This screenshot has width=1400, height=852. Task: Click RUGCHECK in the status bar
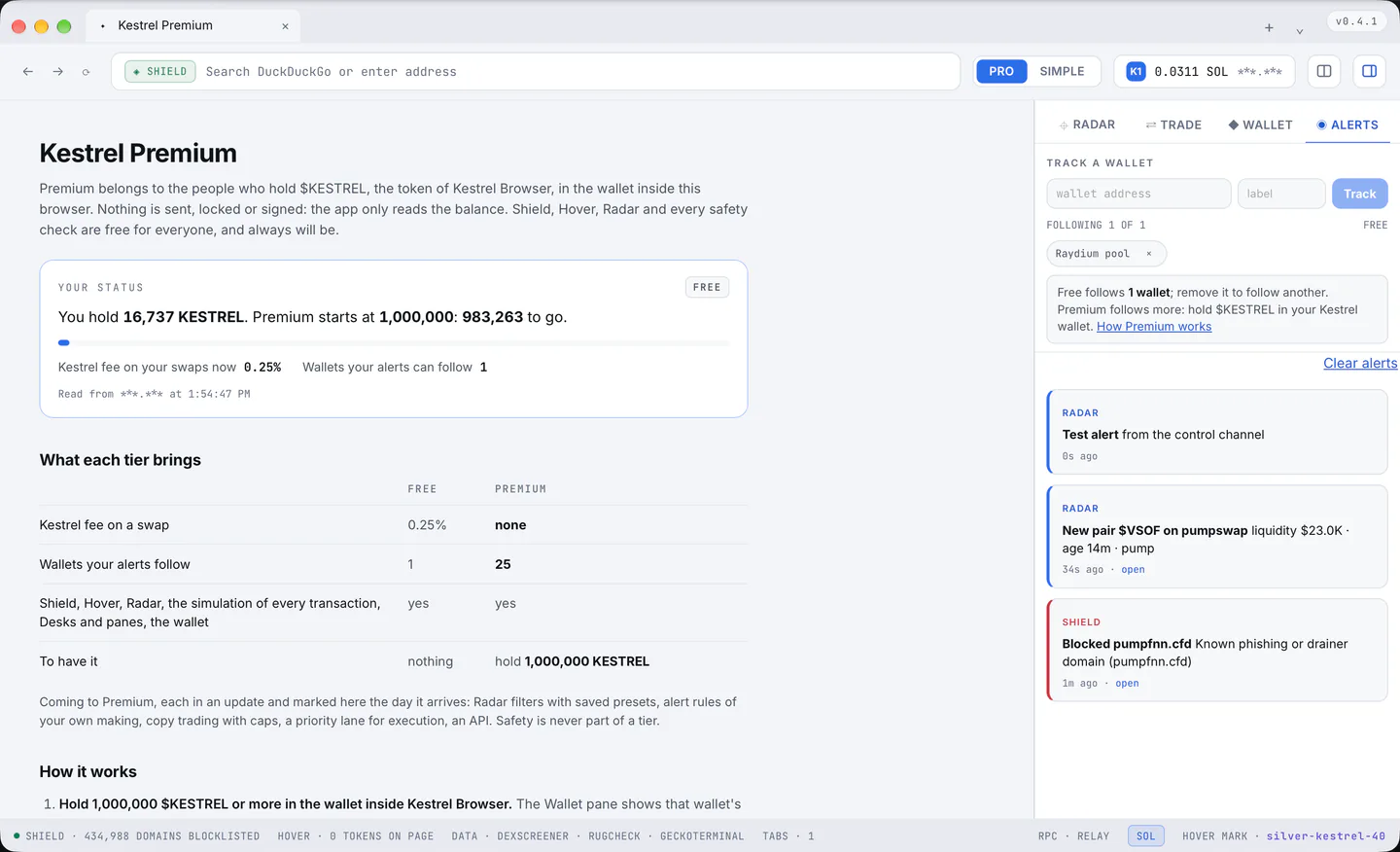click(x=614, y=836)
